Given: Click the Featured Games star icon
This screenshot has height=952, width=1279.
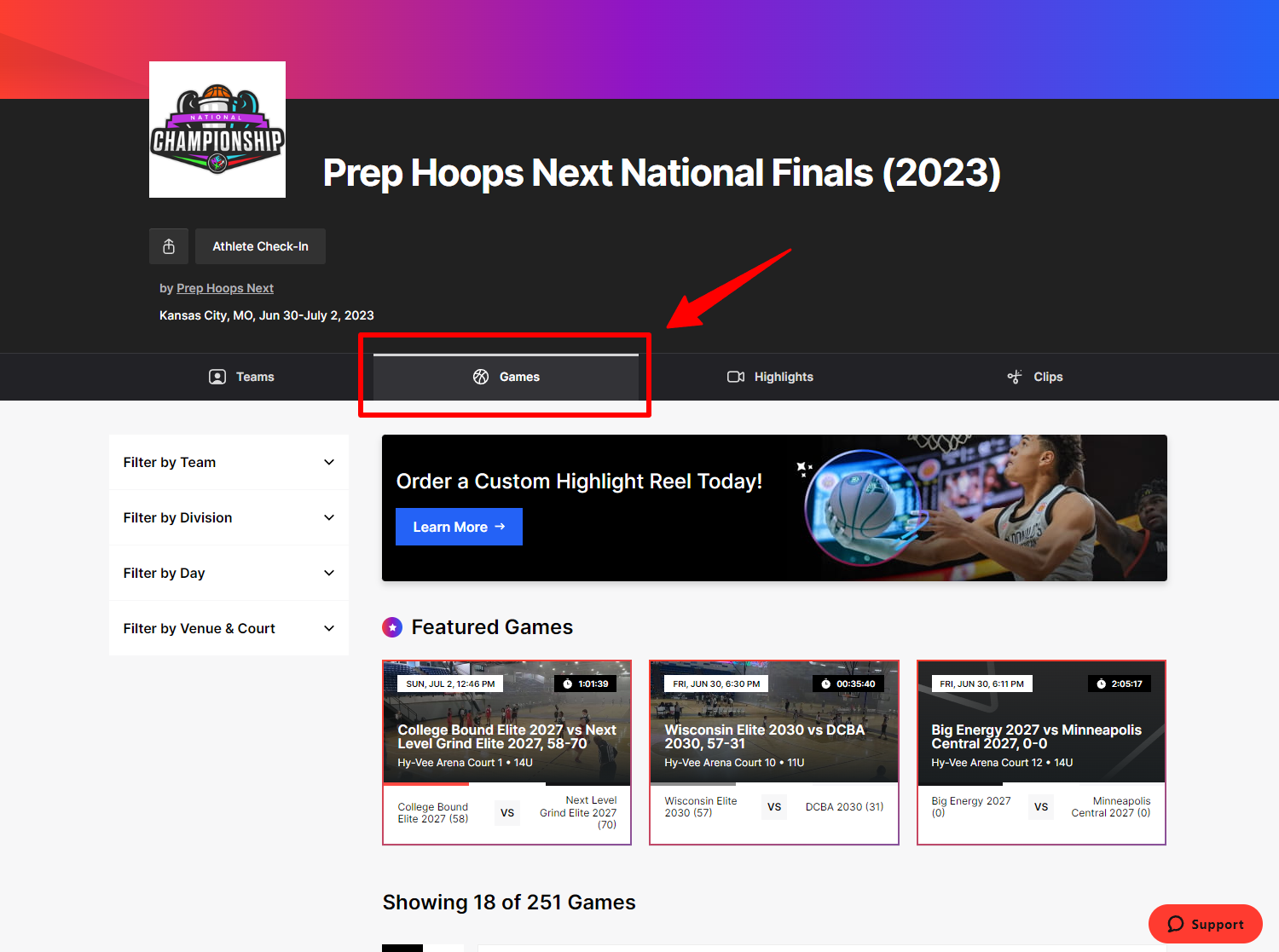Looking at the screenshot, I should point(392,627).
